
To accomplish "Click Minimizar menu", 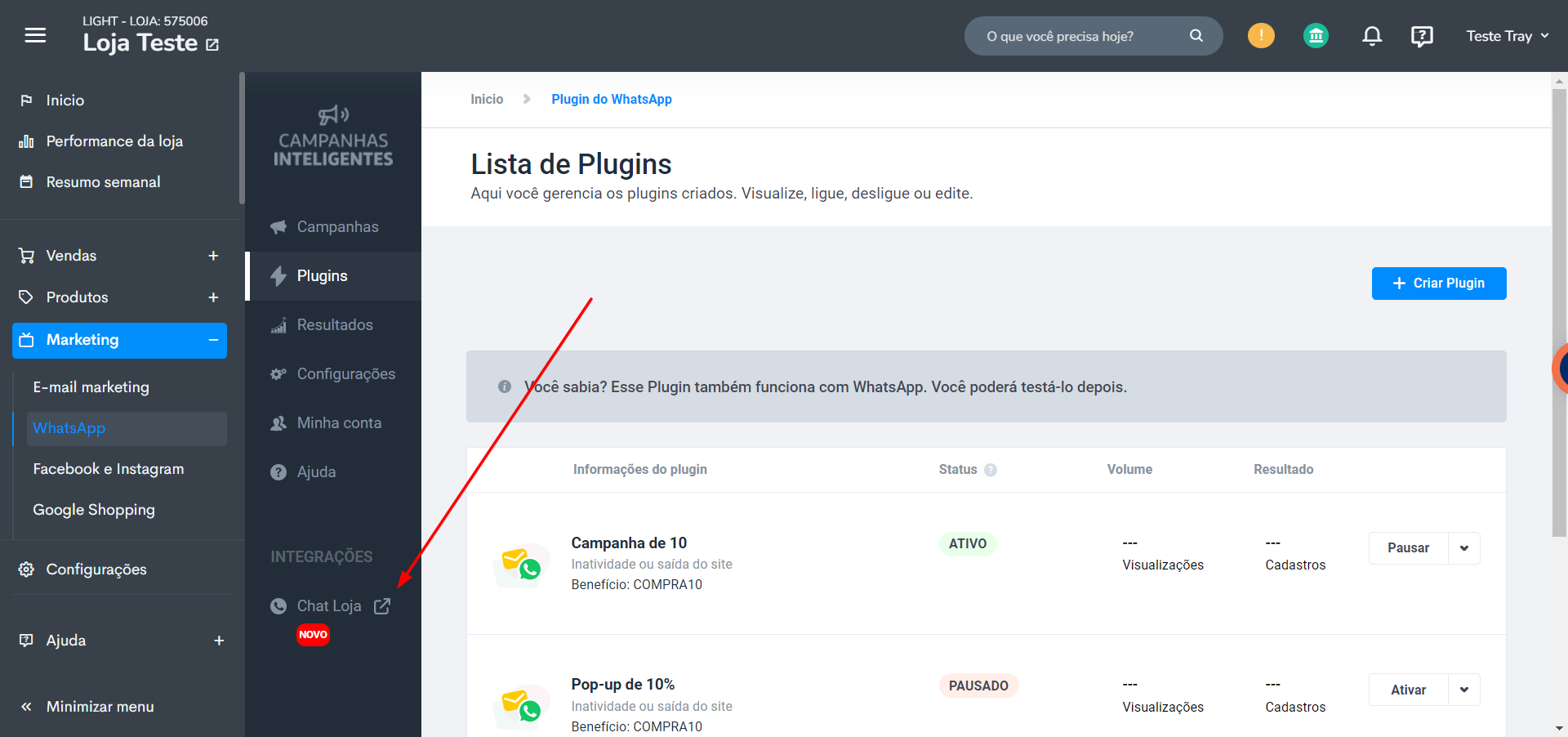I will pyautogui.click(x=100, y=707).
